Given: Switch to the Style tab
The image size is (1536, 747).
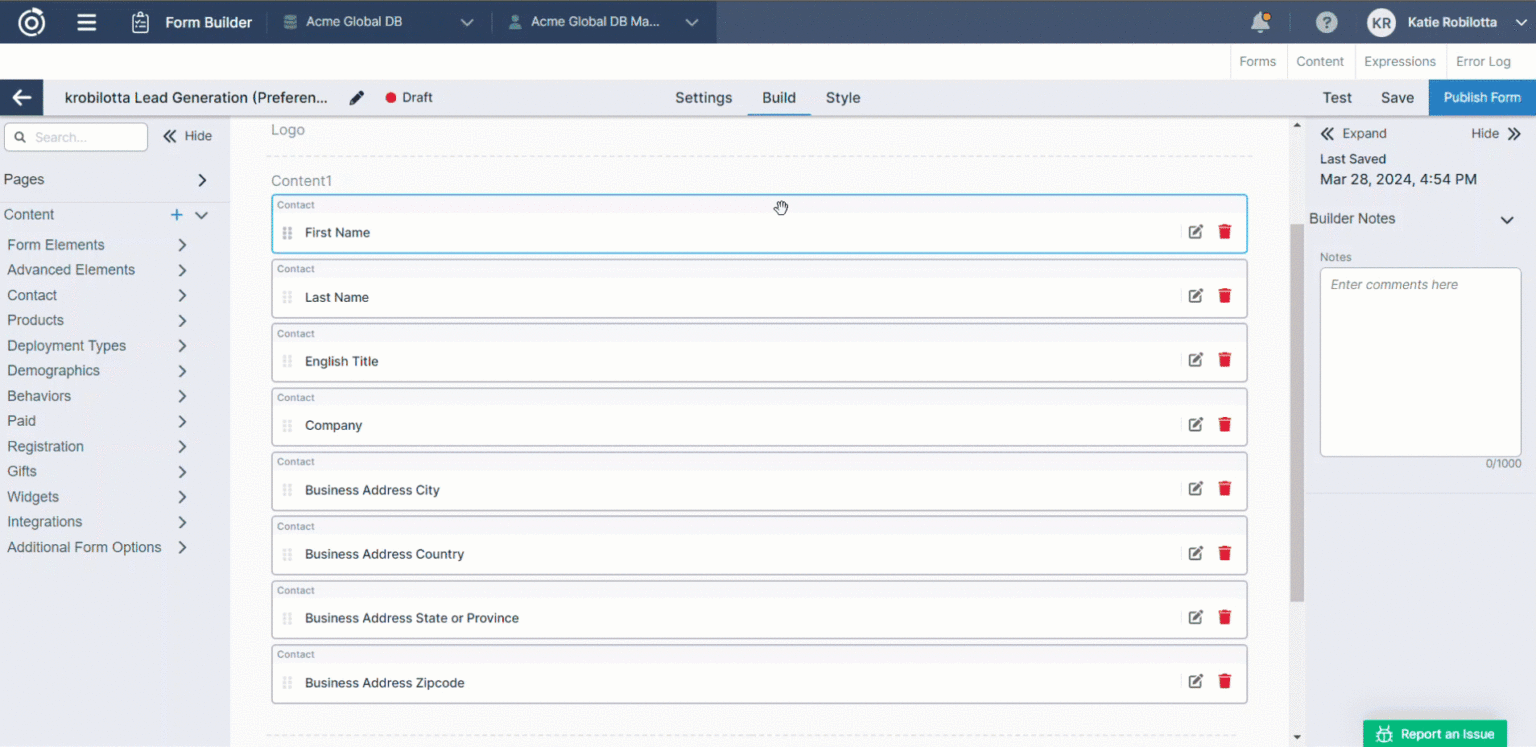Looking at the screenshot, I should click(842, 98).
